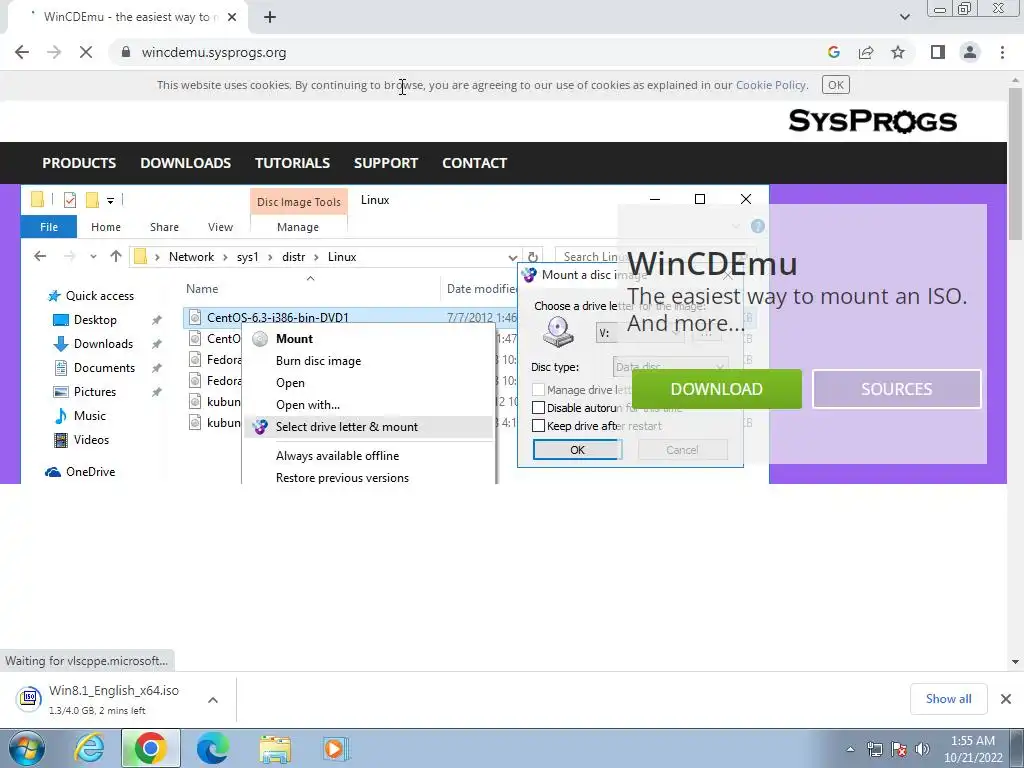Open File Explorer from the taskbar
Image resolution: width=1024 pixels, height=768 pixels.
275,748
